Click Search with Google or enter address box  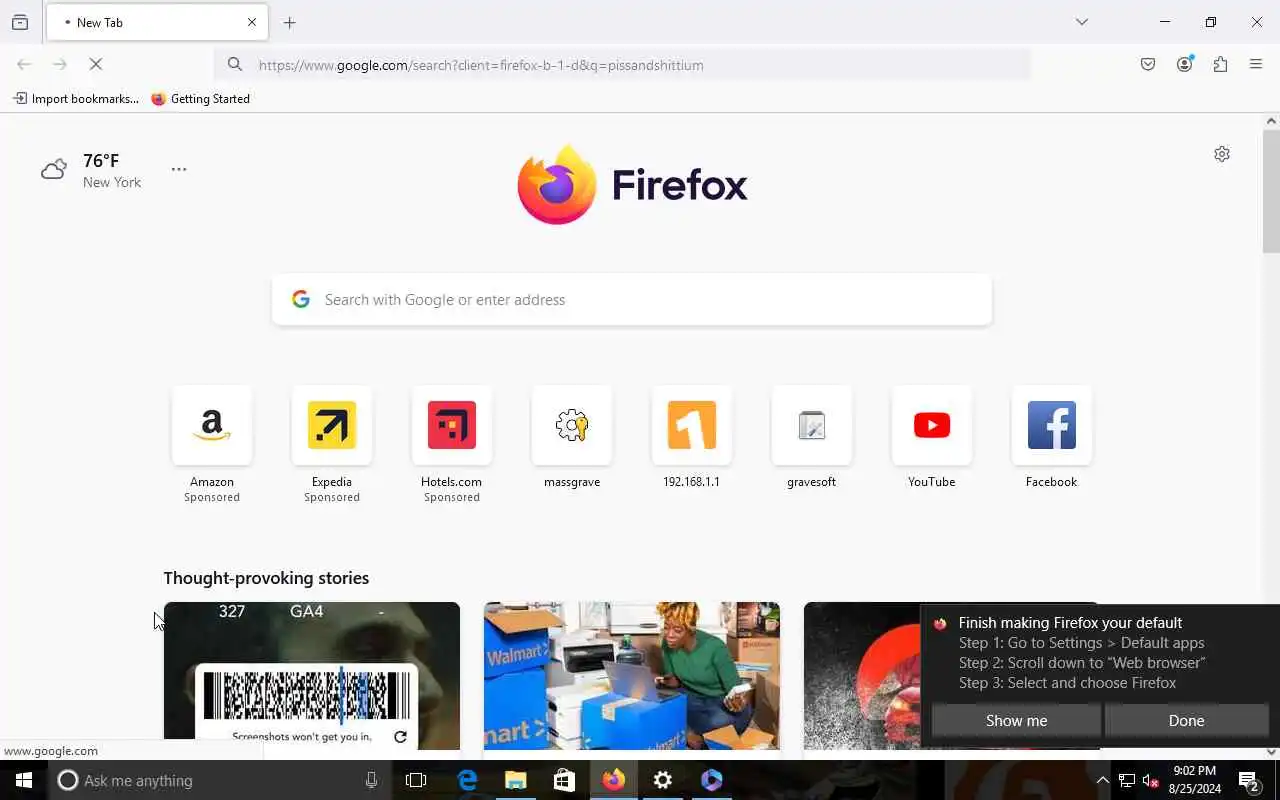632,299
